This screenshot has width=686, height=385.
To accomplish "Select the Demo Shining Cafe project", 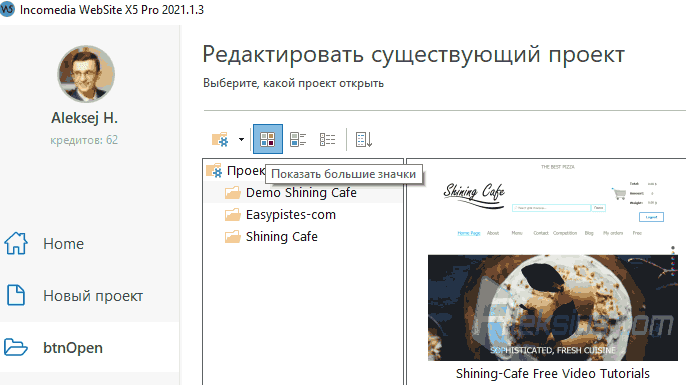I will click(x=301, y=192).
